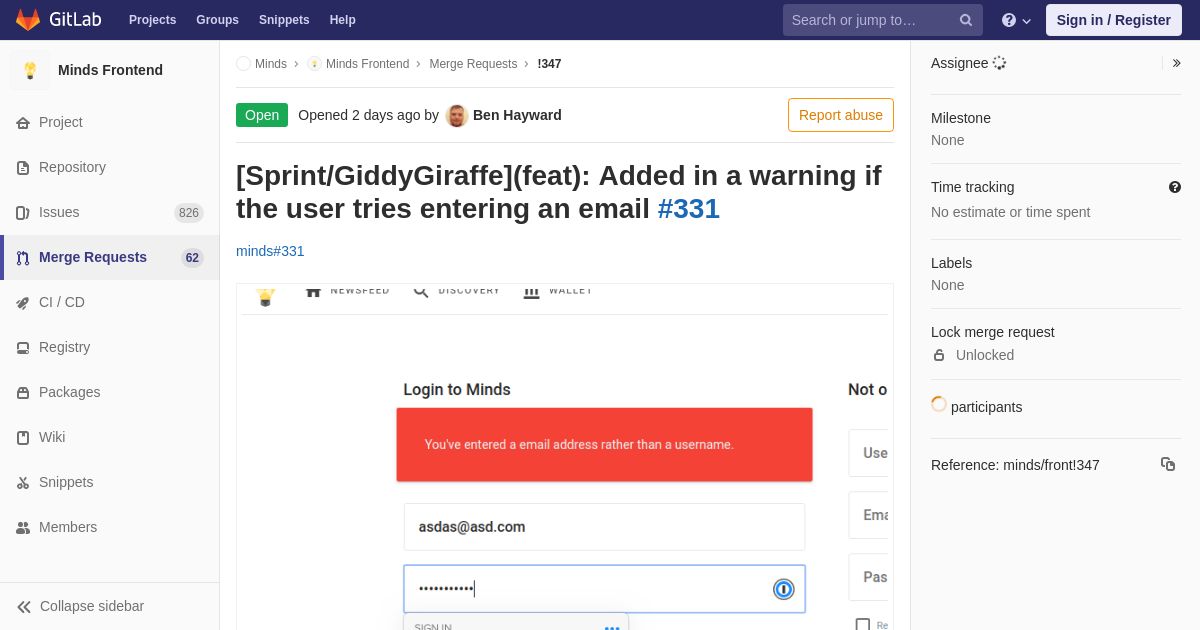Screen dimensions: 1200x630
Task: Click Sign in / Register button
Action: 1113,20
